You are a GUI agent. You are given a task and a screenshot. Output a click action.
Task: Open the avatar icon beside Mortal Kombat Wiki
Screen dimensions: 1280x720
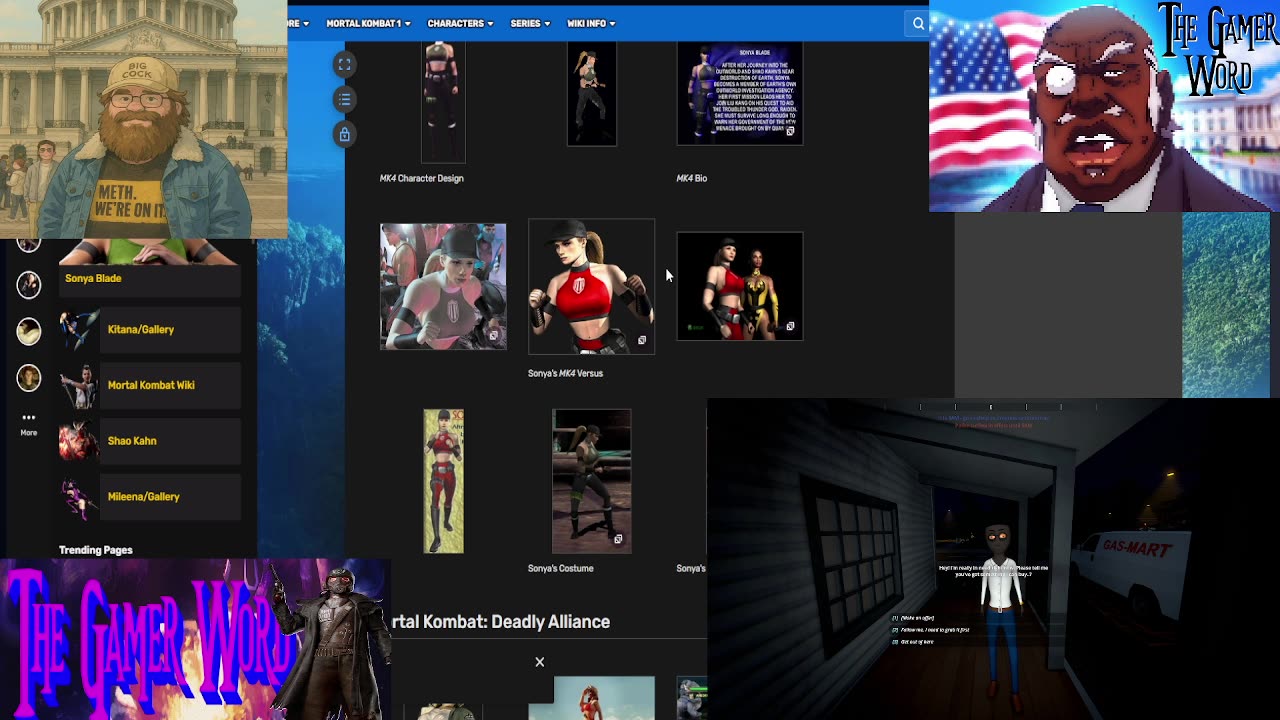click(29, 378)
